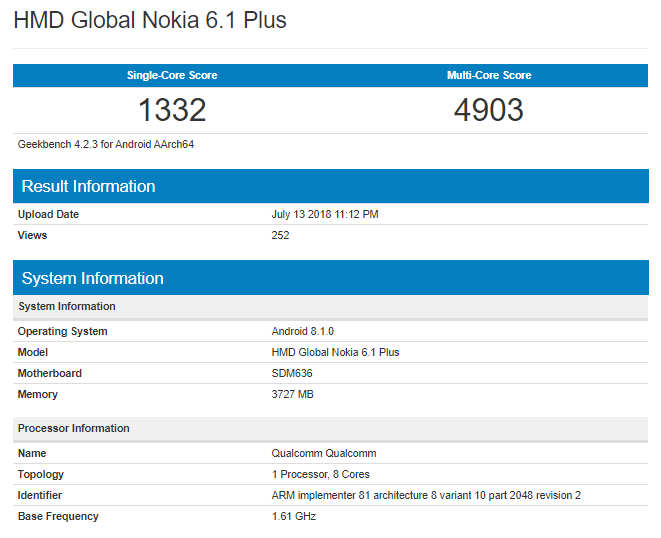
Task: Click the July 13 2018 11:12 PM value
Action: tap(325, 214)
